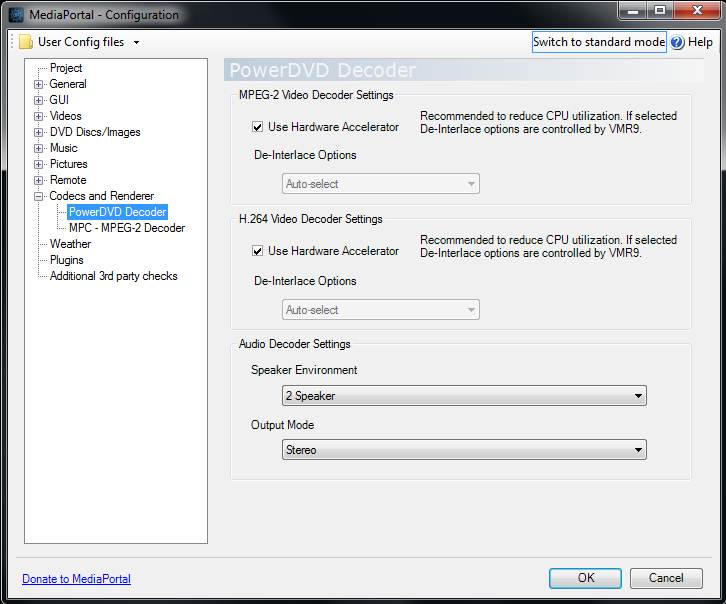Select Remote in the settings tree
Image resolution: width=726 pixels, height=604 pixels.
coord(68,180)
